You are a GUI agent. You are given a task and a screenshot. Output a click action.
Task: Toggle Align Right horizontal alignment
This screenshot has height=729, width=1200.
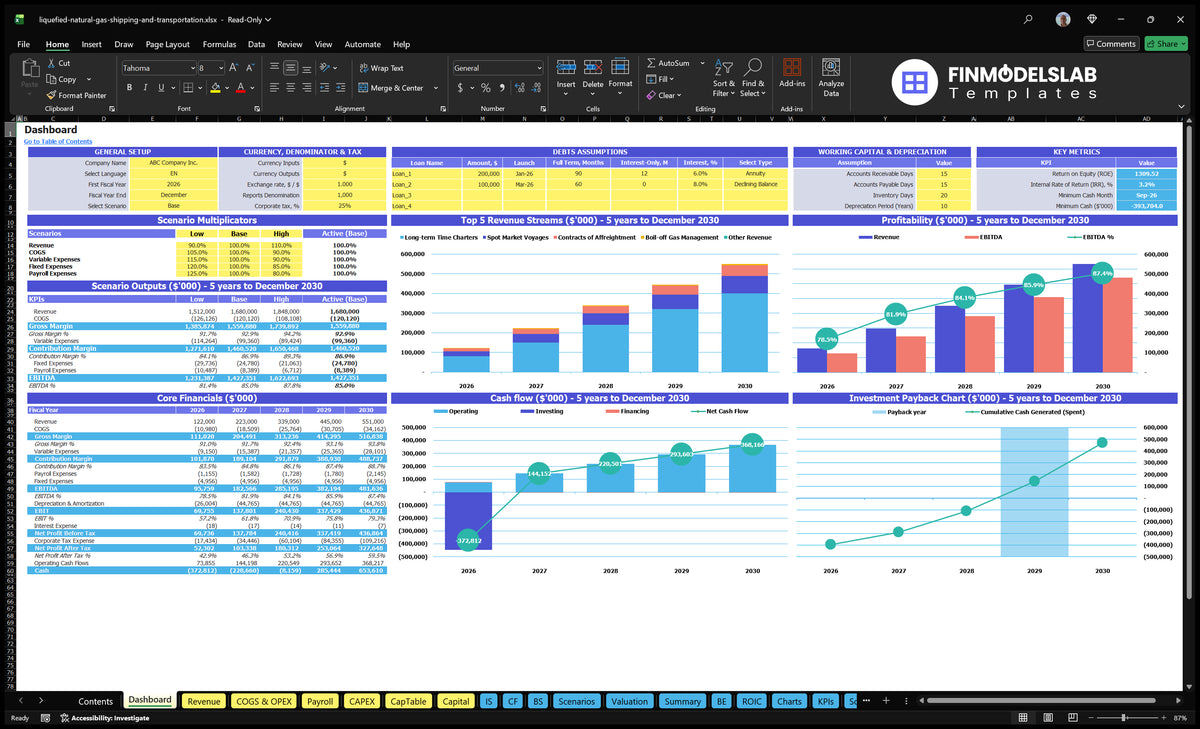[x=306, y=88]
